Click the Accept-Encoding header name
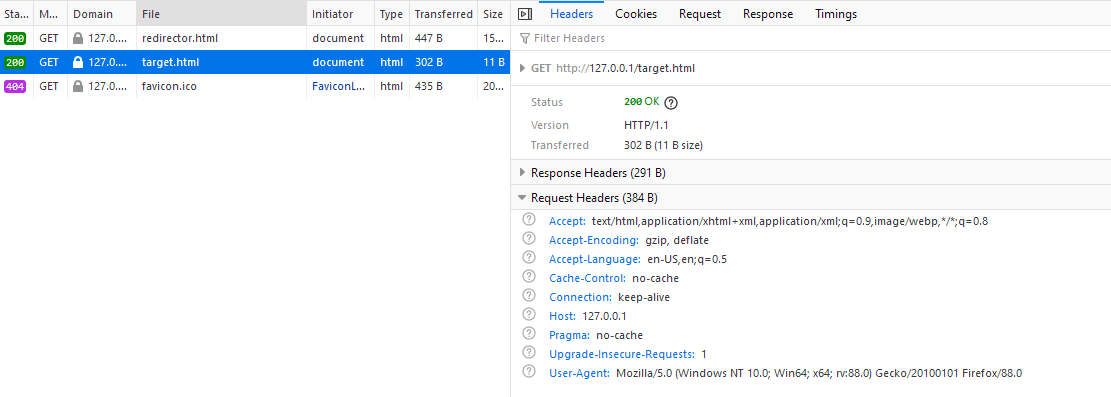Image resolution: width=1111 pixels, height=397 pixels. (594, 240)
